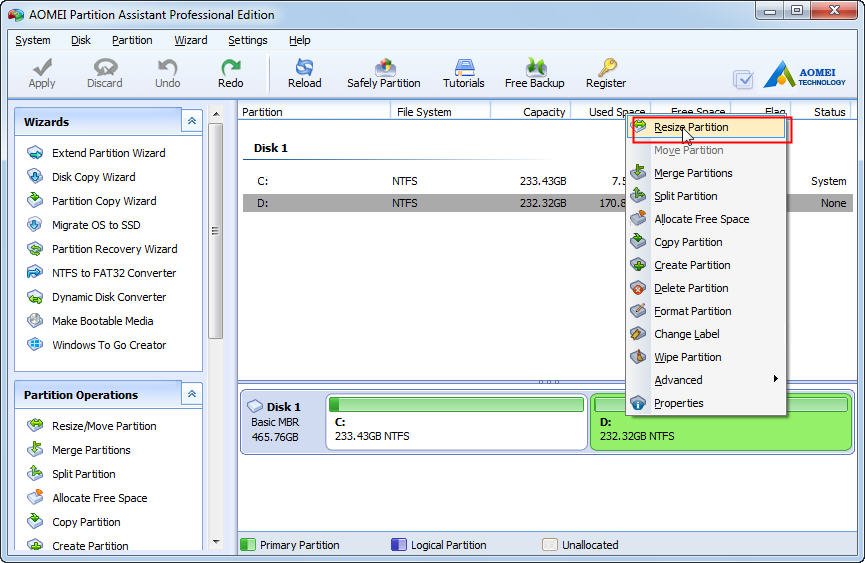Choose Create Partition from context menu
Screen dimensions: 865x563
[x=707, y=265]
